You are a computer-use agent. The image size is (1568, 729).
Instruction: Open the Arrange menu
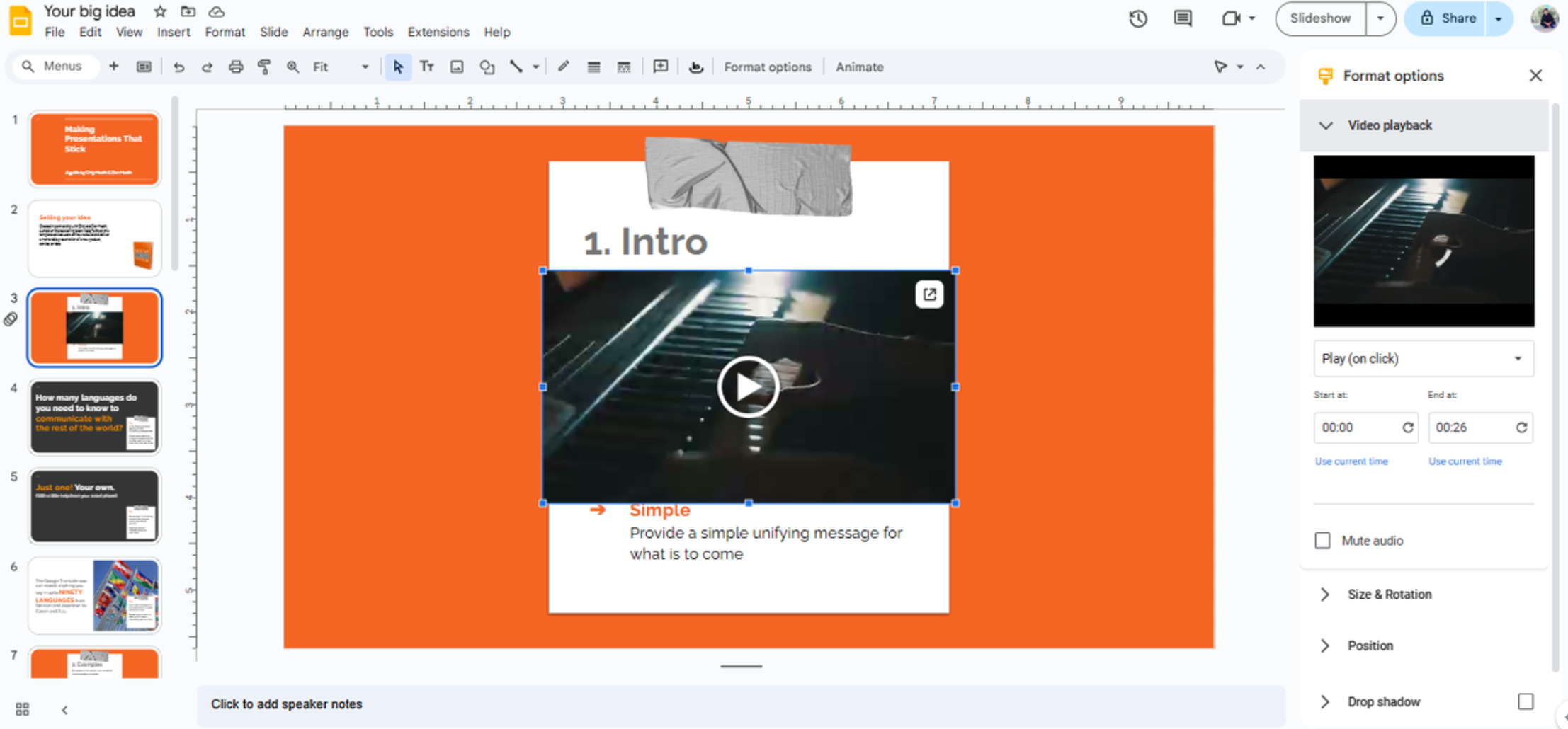[325, 33]
